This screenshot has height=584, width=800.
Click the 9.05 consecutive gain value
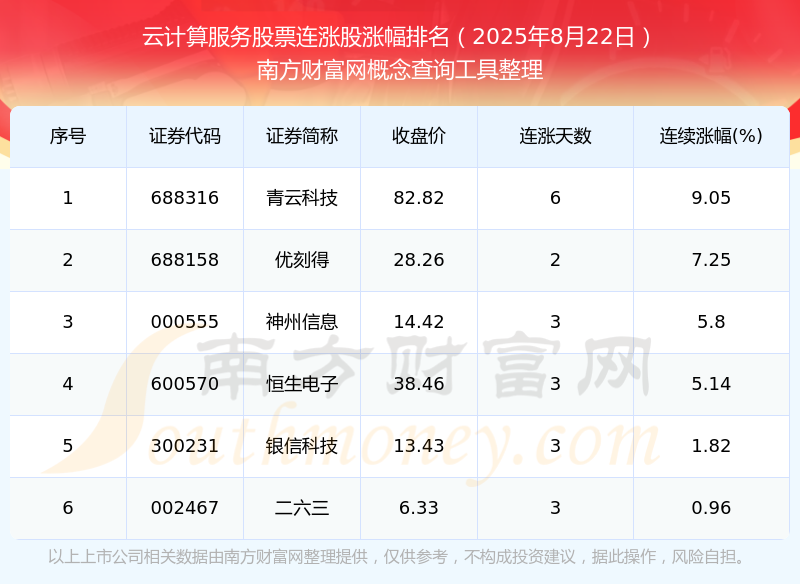711,198
